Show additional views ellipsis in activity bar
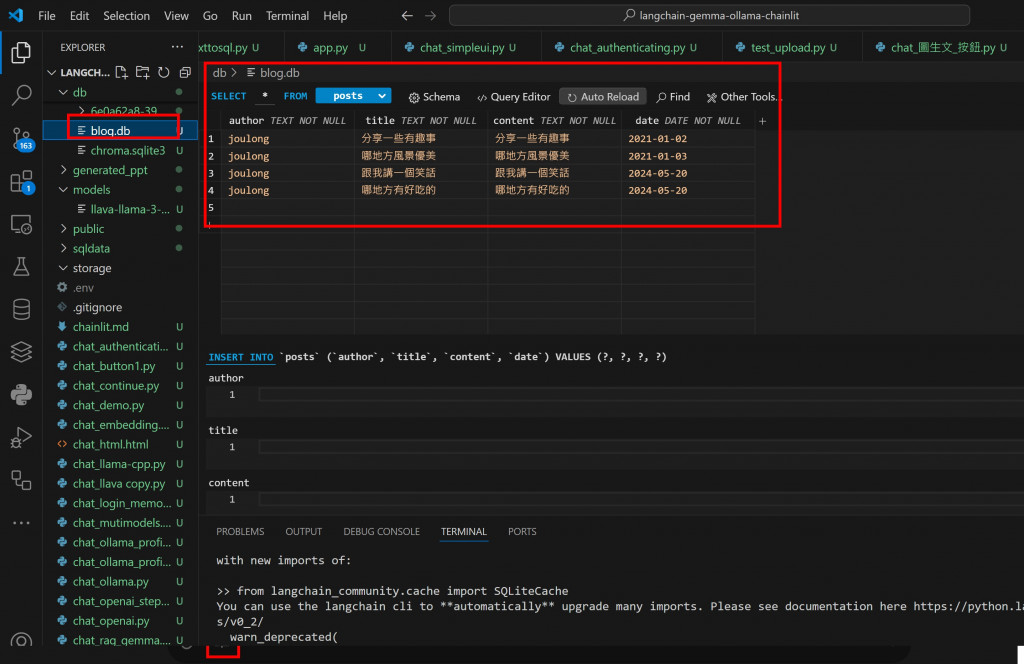 click(x=21, y=523)
